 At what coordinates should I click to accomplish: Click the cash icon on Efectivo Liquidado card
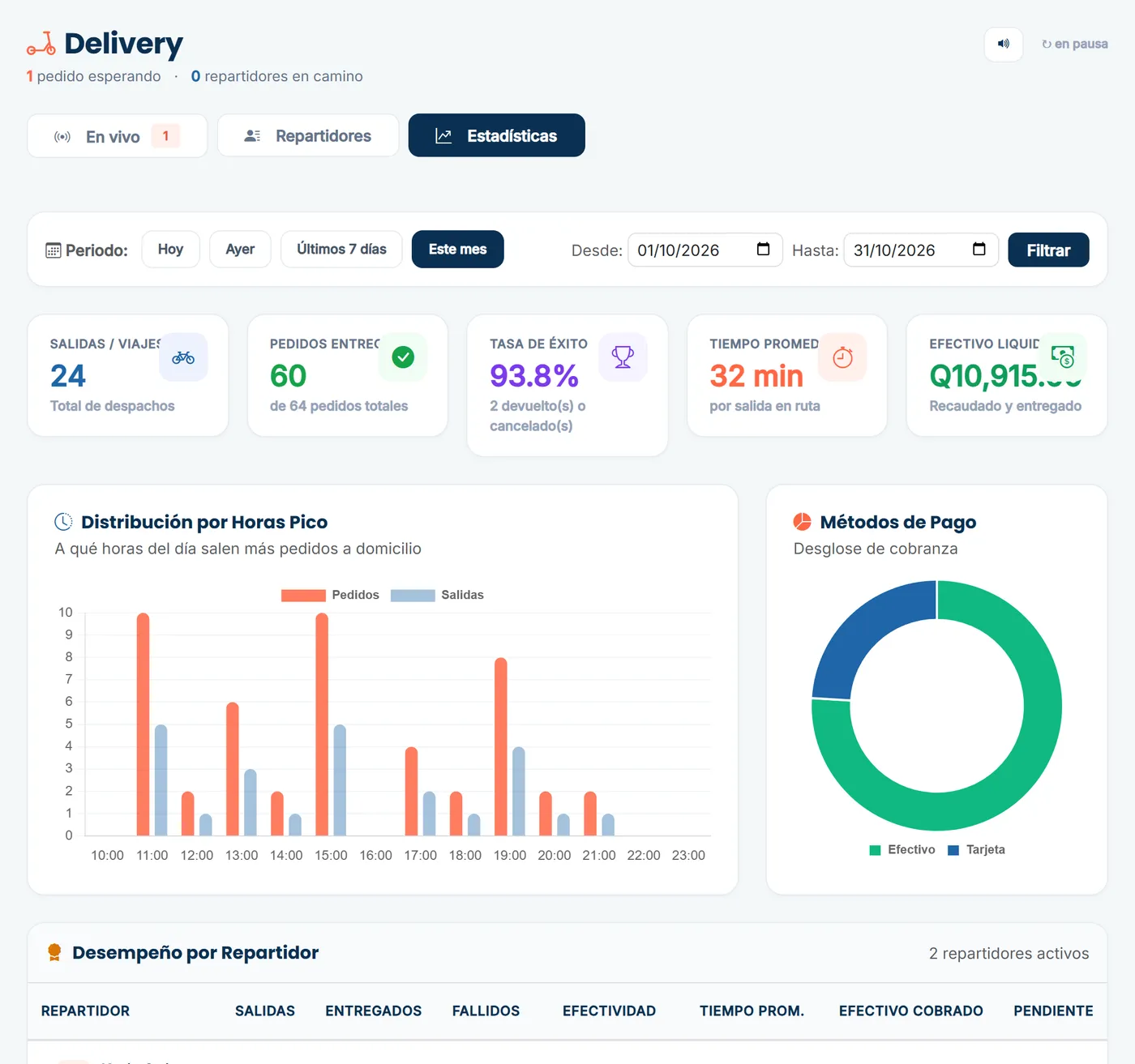[x=1063, y=357]
